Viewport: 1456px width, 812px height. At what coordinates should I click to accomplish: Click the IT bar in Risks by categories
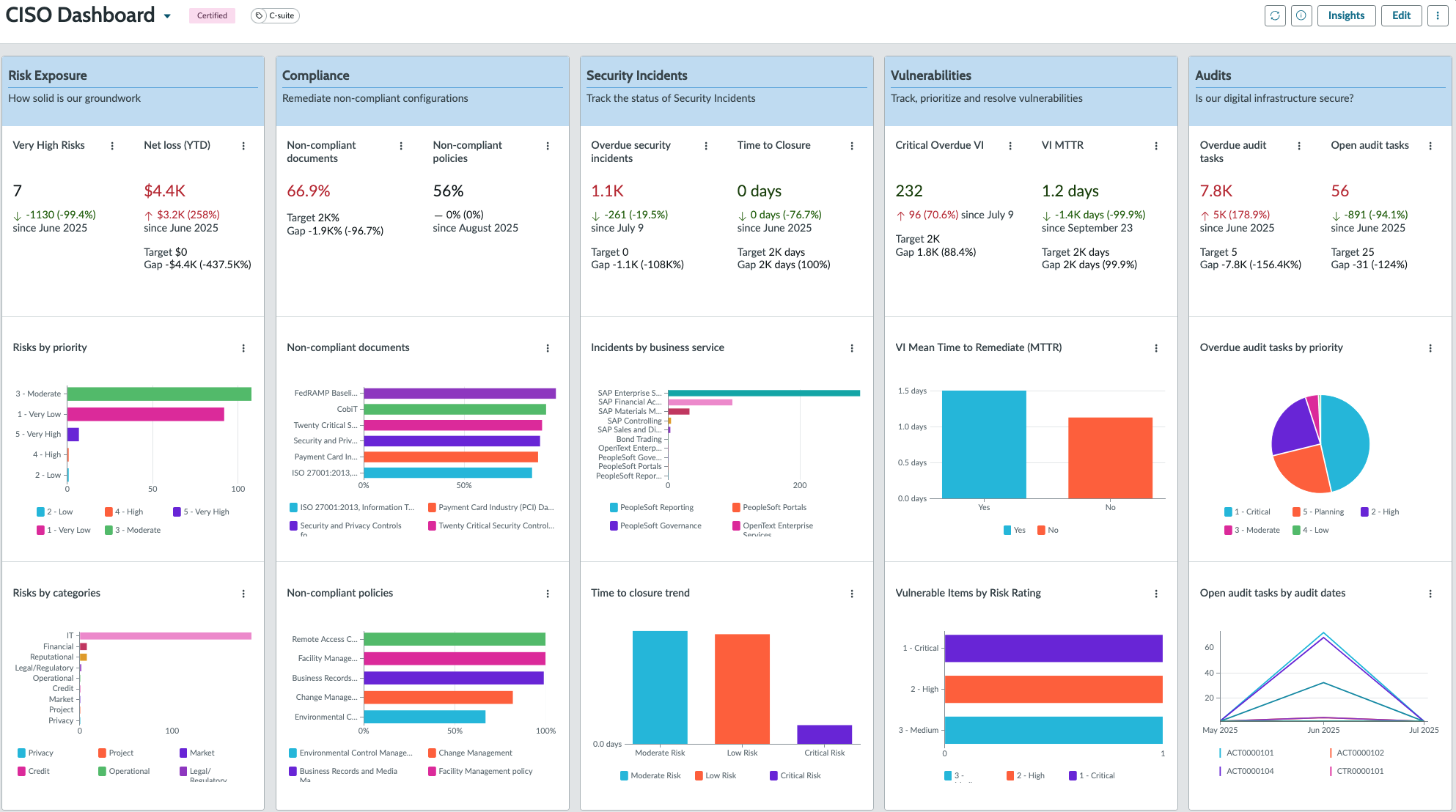coord(166,636)
